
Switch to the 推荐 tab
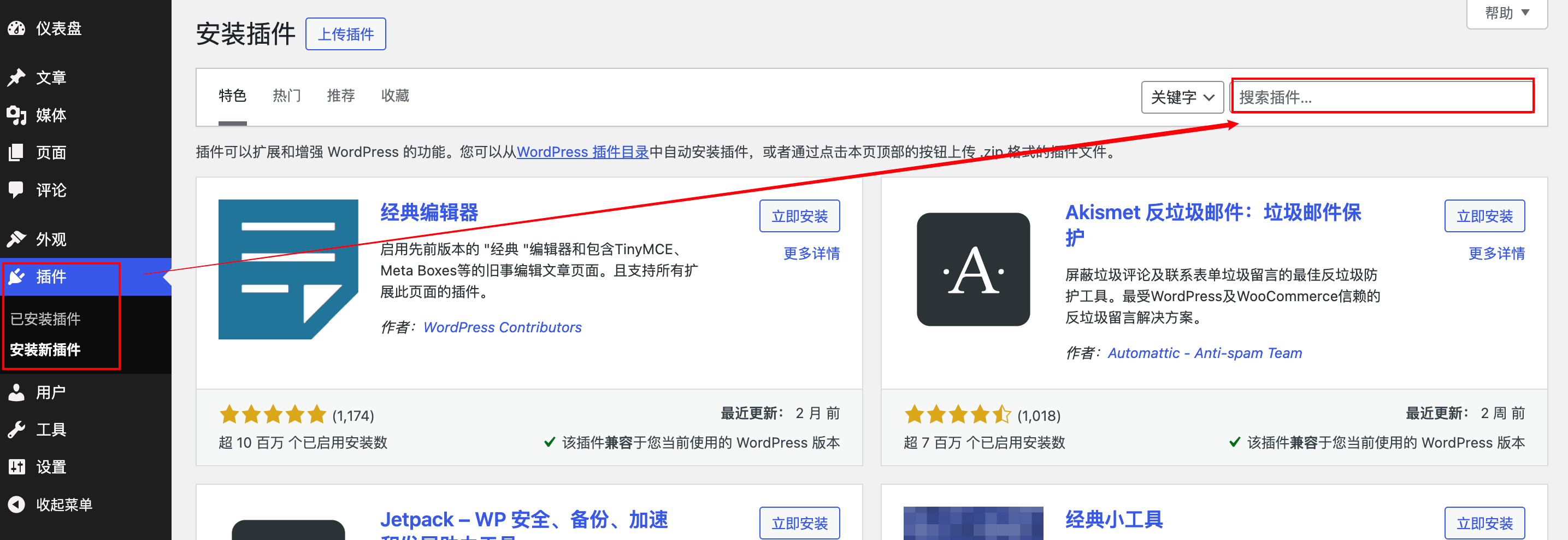coord(341,96)
